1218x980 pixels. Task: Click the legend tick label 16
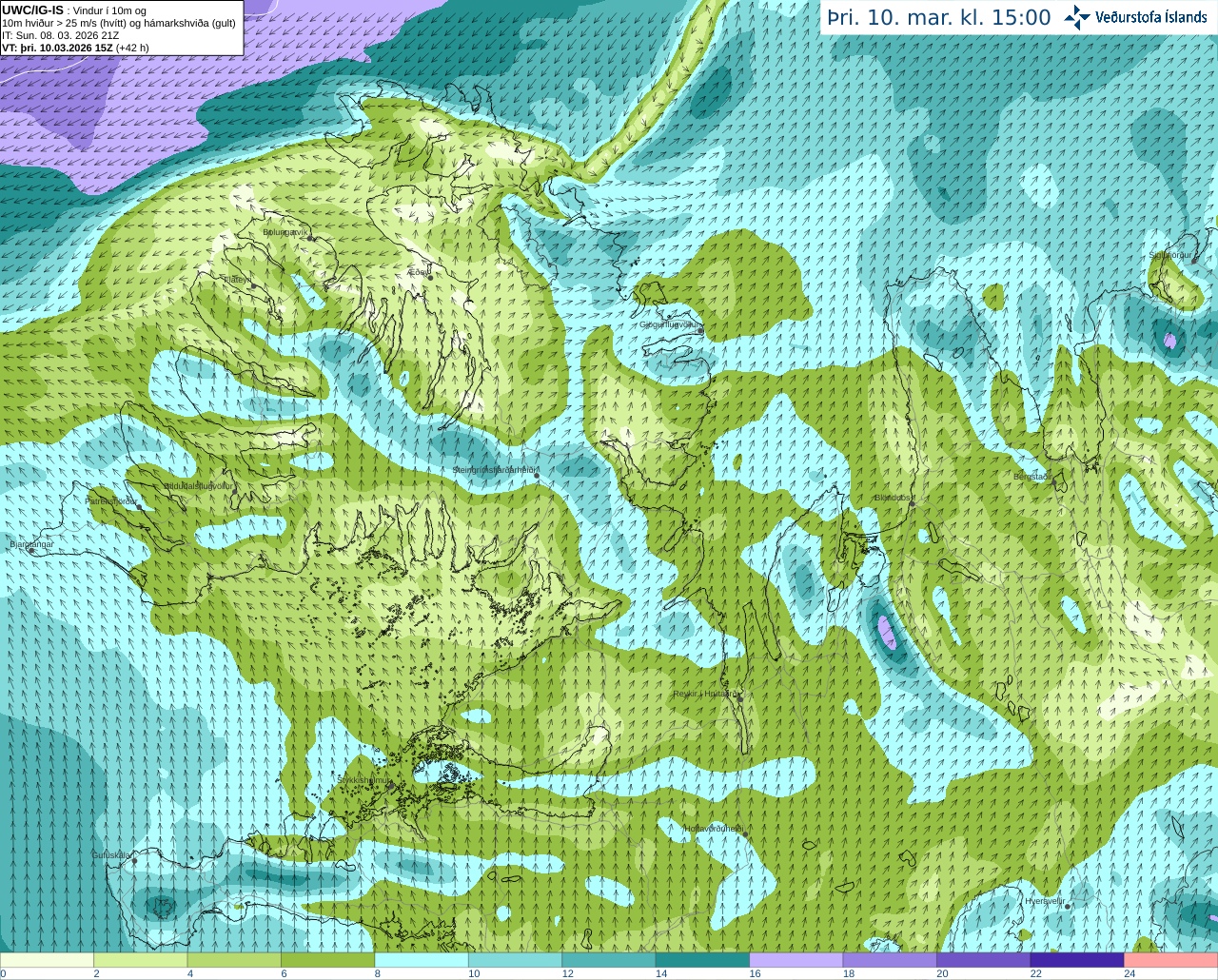[755, 973]
